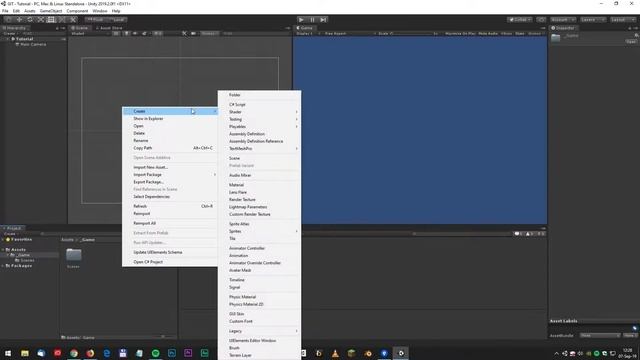Select Material in the Create submenu
640x360 pixels.
click(260, 185)
